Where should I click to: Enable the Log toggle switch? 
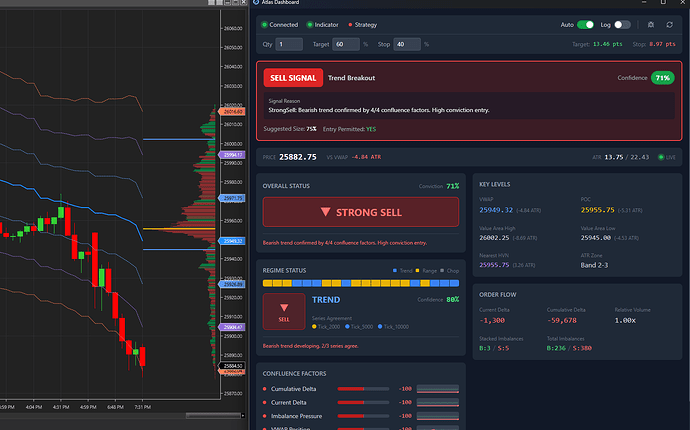[x=622, y=24]
